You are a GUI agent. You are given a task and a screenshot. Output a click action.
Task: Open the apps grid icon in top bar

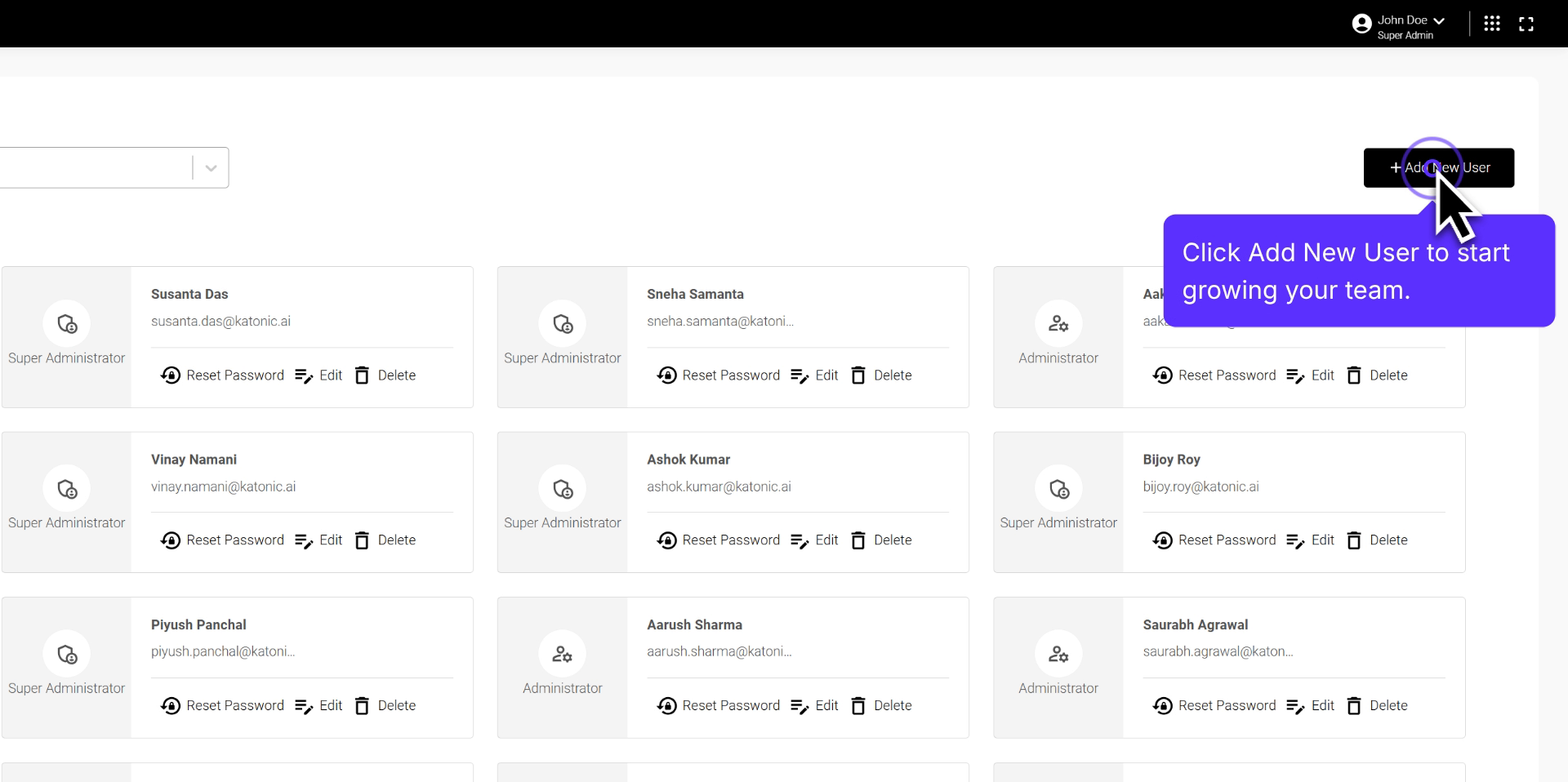tap(1492, 24)
